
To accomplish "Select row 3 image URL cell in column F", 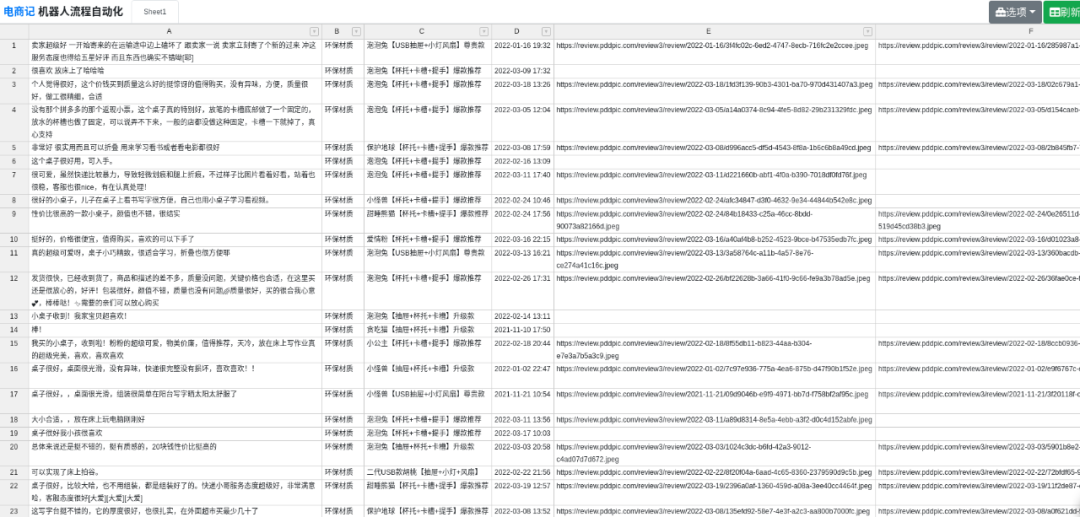I will pyautogui.click(x=978, y=90).
